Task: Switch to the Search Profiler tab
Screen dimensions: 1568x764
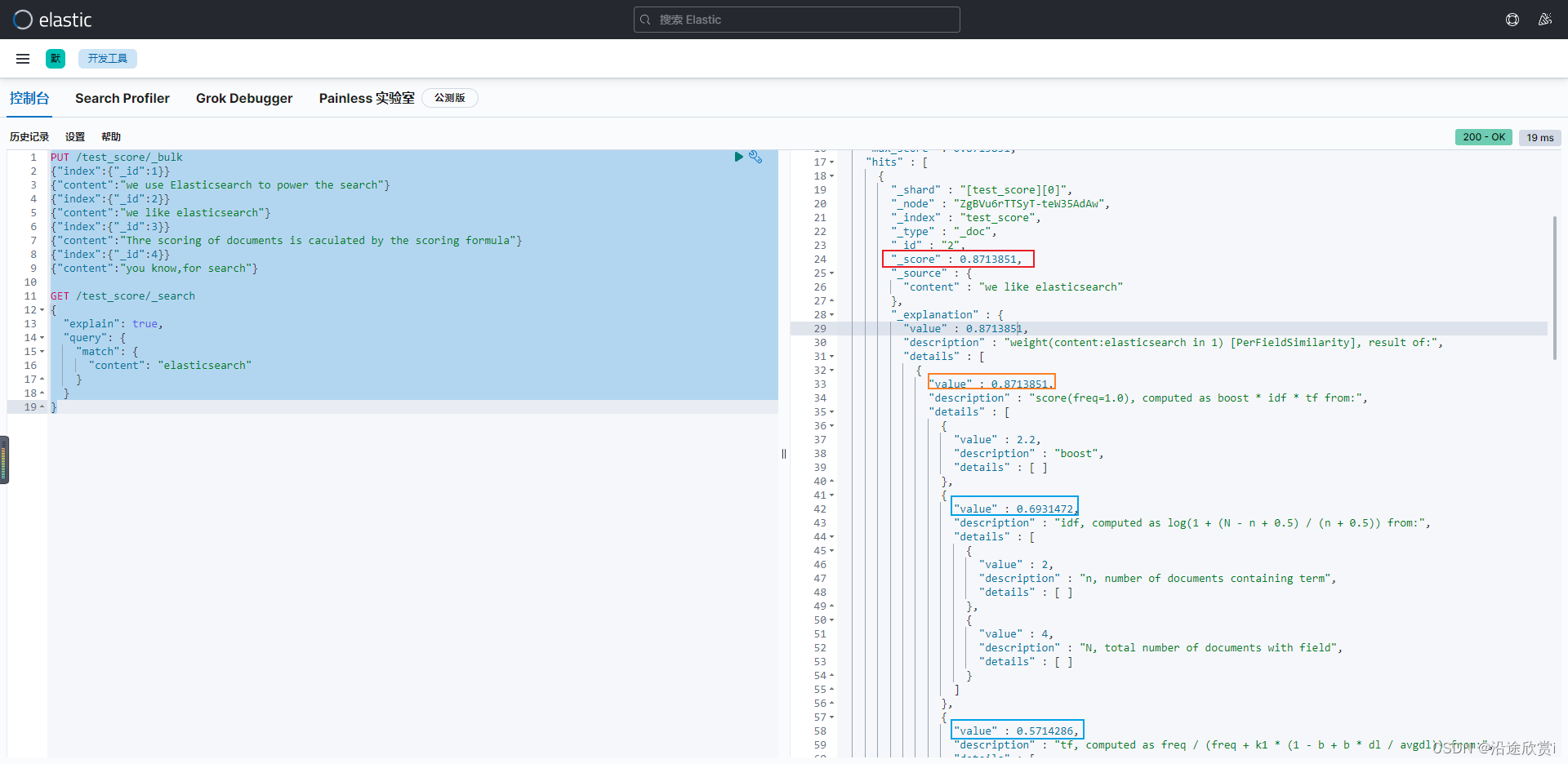Action: [122, 98]
